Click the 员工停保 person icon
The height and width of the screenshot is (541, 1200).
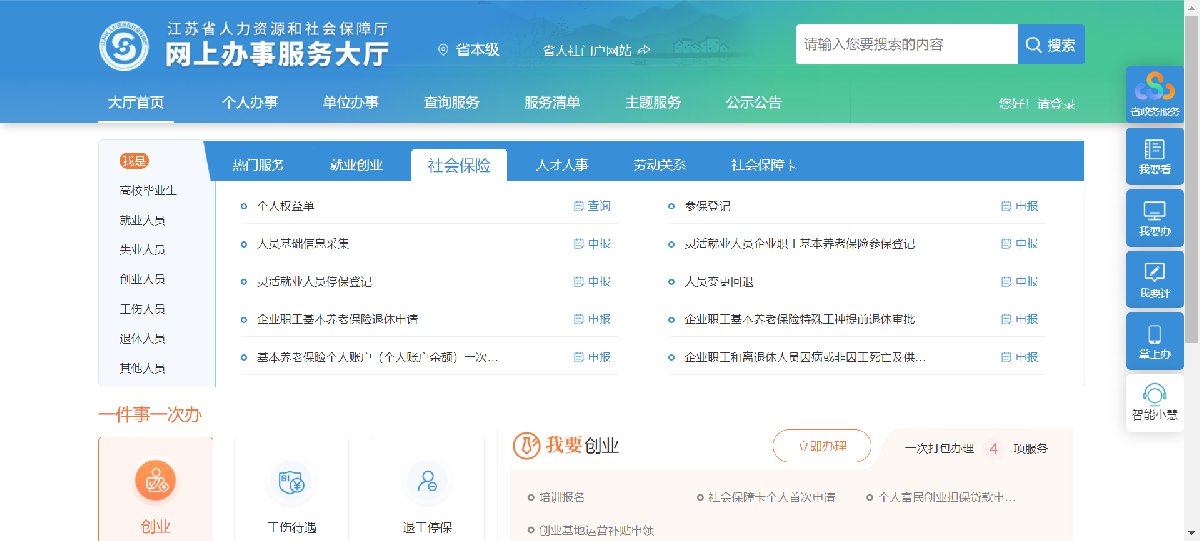tap(427, 483)
